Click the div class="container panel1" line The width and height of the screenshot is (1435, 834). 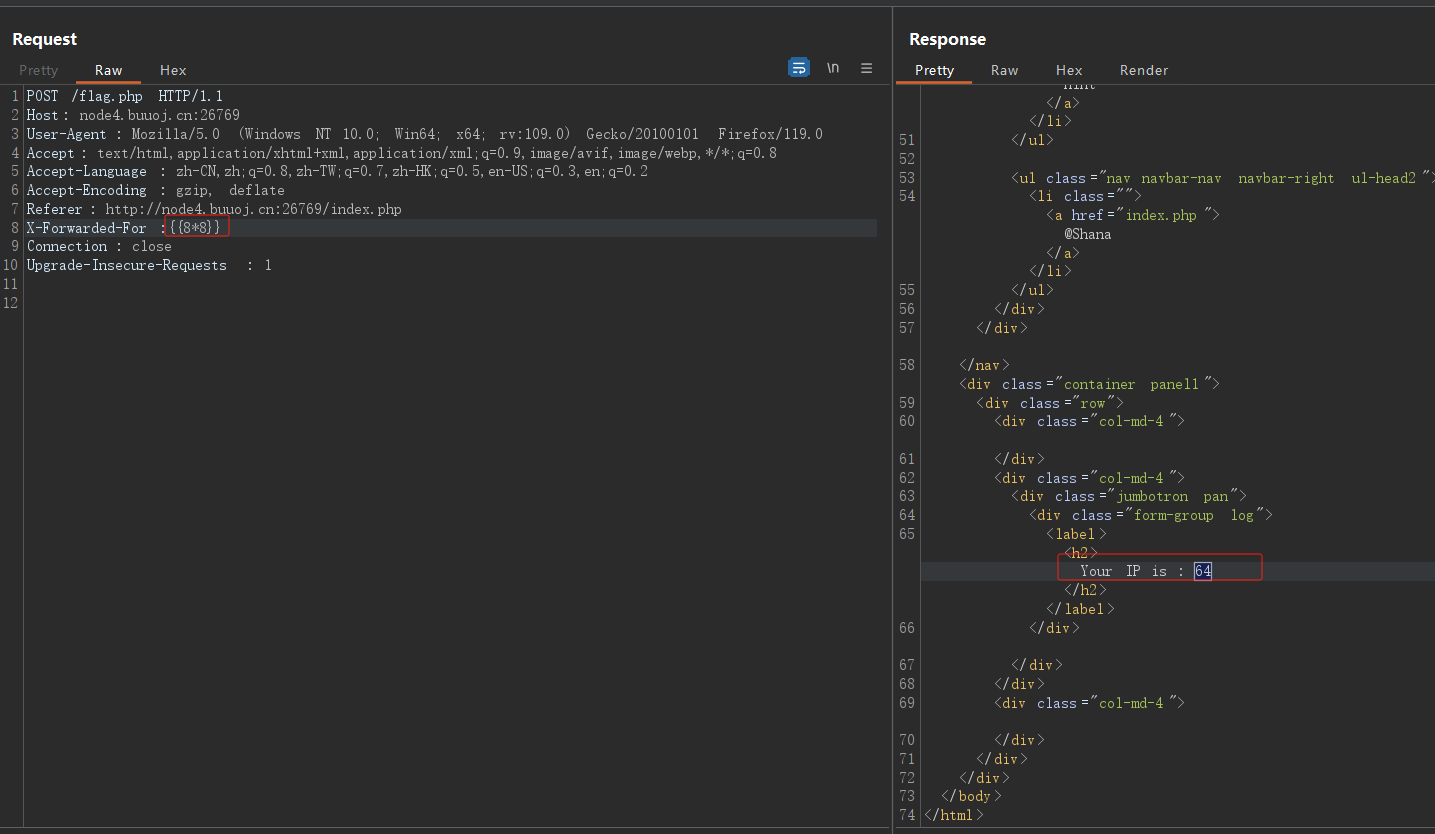pyautogui.click(x=1089, y=384)
